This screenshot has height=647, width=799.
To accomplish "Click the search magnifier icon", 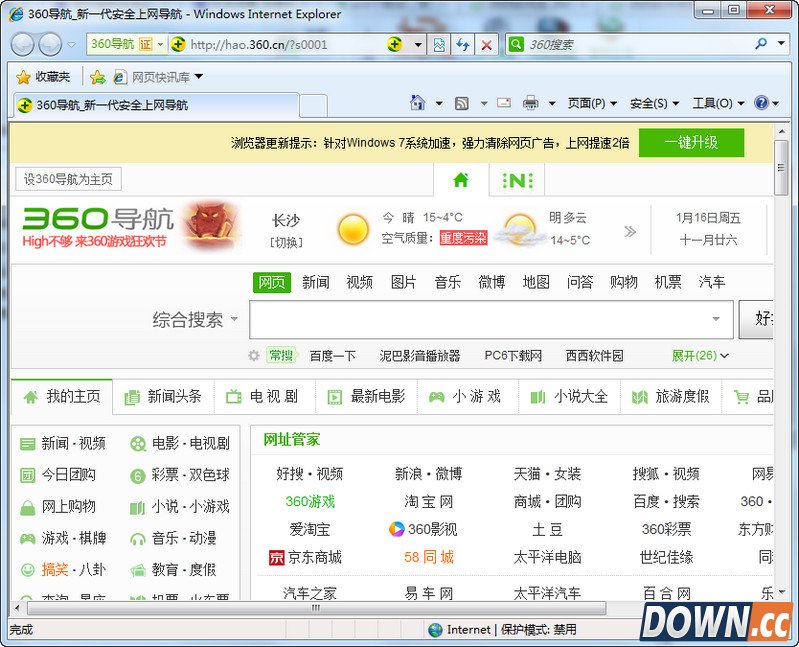I will pyautogui.click(x=761, y=44).
